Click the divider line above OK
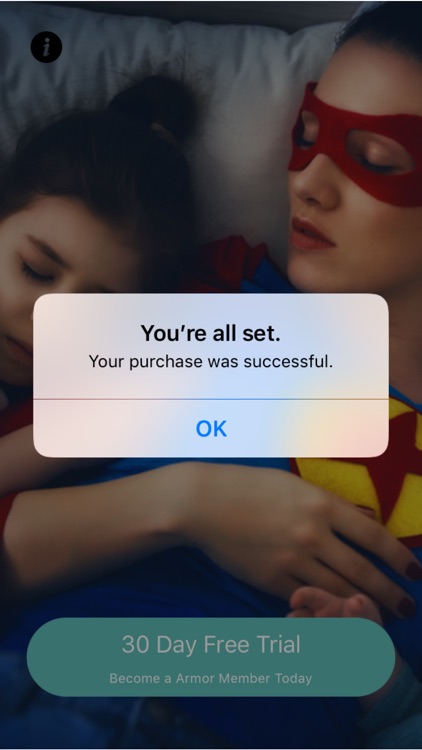Image resolution: width=422 pixels, height=750 pixels. (211, 399)
